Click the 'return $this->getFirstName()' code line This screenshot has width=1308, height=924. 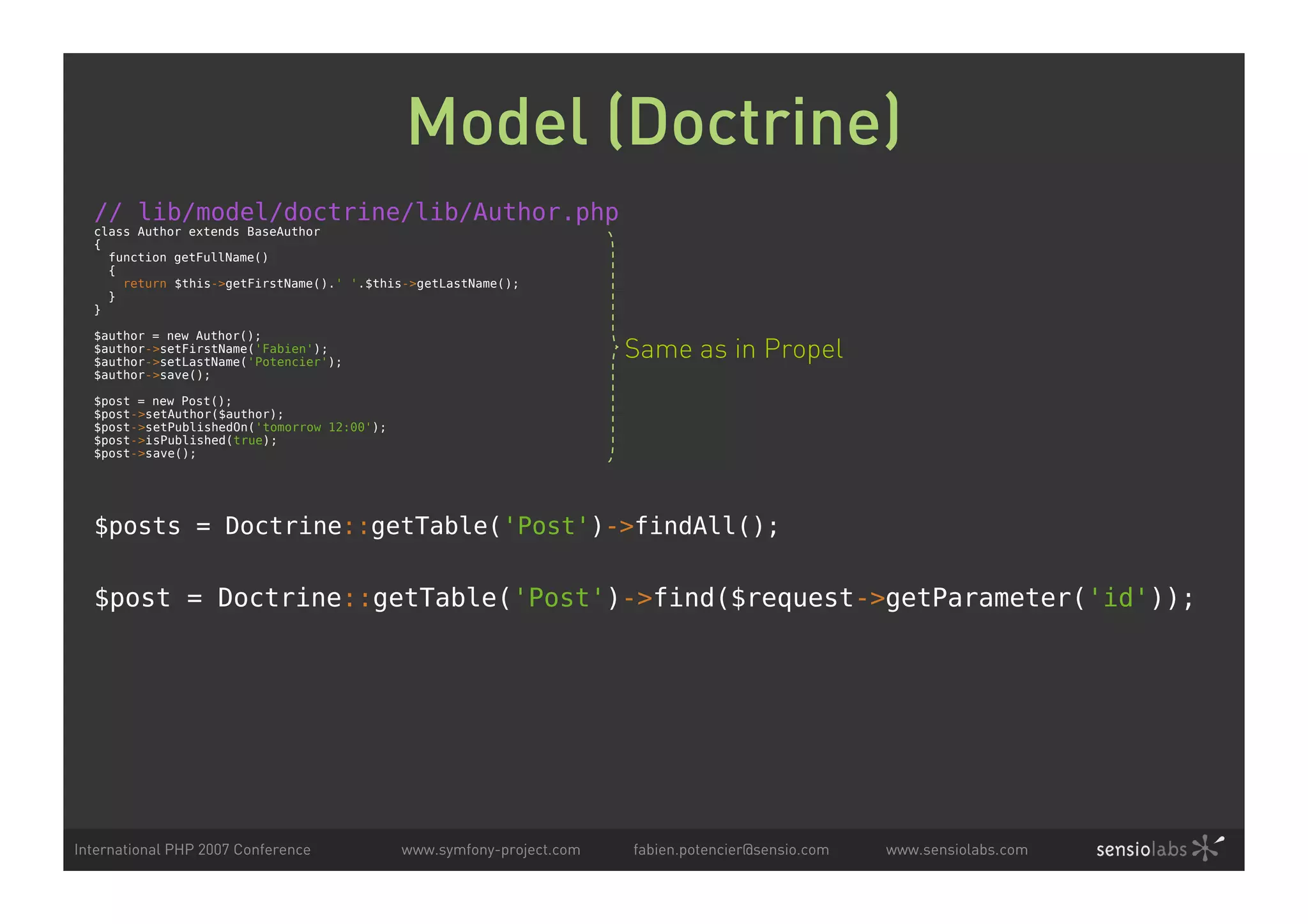[x=321, y=284]
